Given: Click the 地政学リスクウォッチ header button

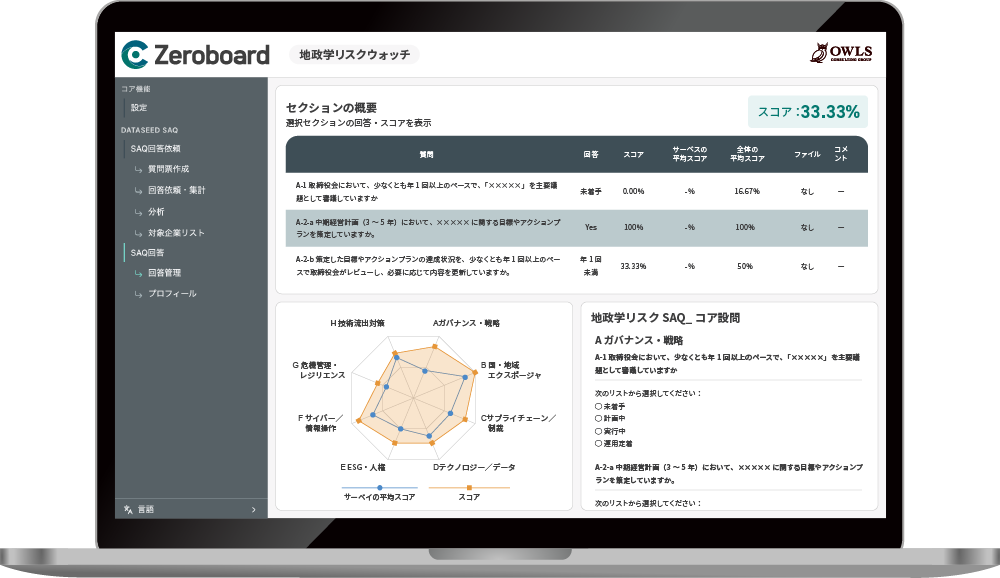Looking at the screenshot, I should click(355, 55).
